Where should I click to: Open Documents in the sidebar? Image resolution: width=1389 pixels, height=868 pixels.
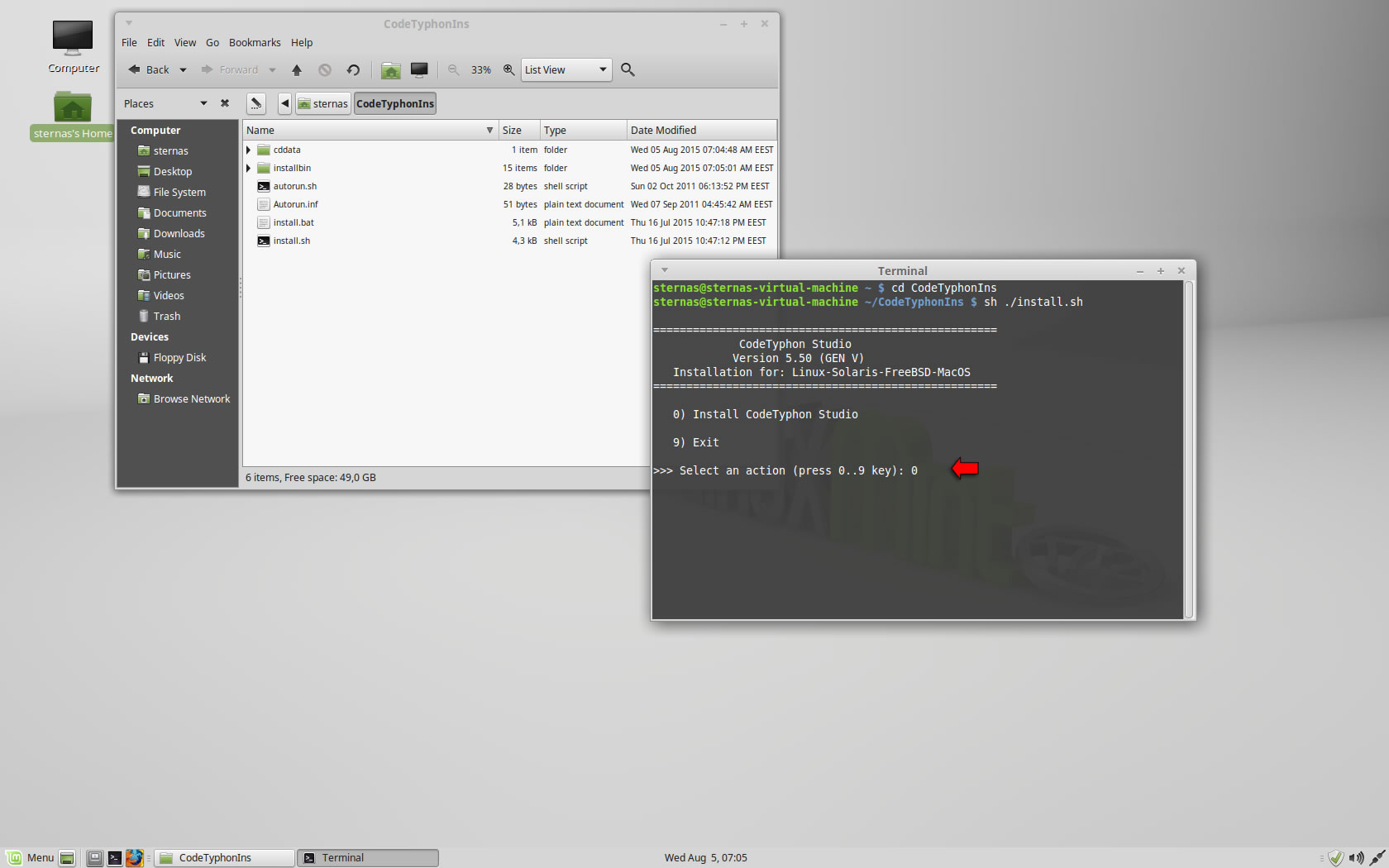click(180, 212)
